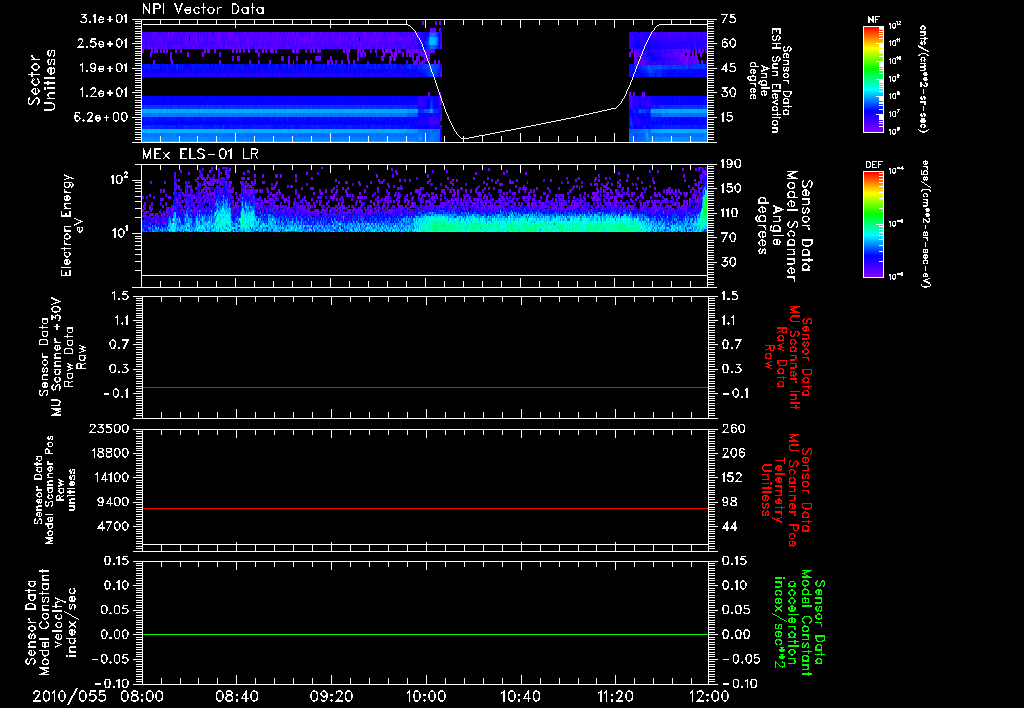This screenshot has height=708, width=1024.
Task: Click the 1.9e+01 sector tick value
Action: 103,68
